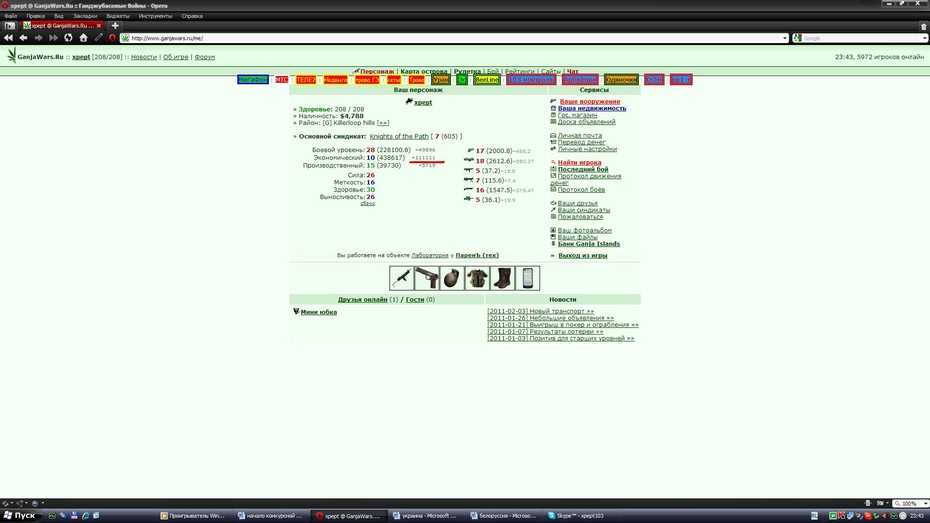Click the Уран banner button
Screen dimensions: 930x523
(x=441, y=79)
